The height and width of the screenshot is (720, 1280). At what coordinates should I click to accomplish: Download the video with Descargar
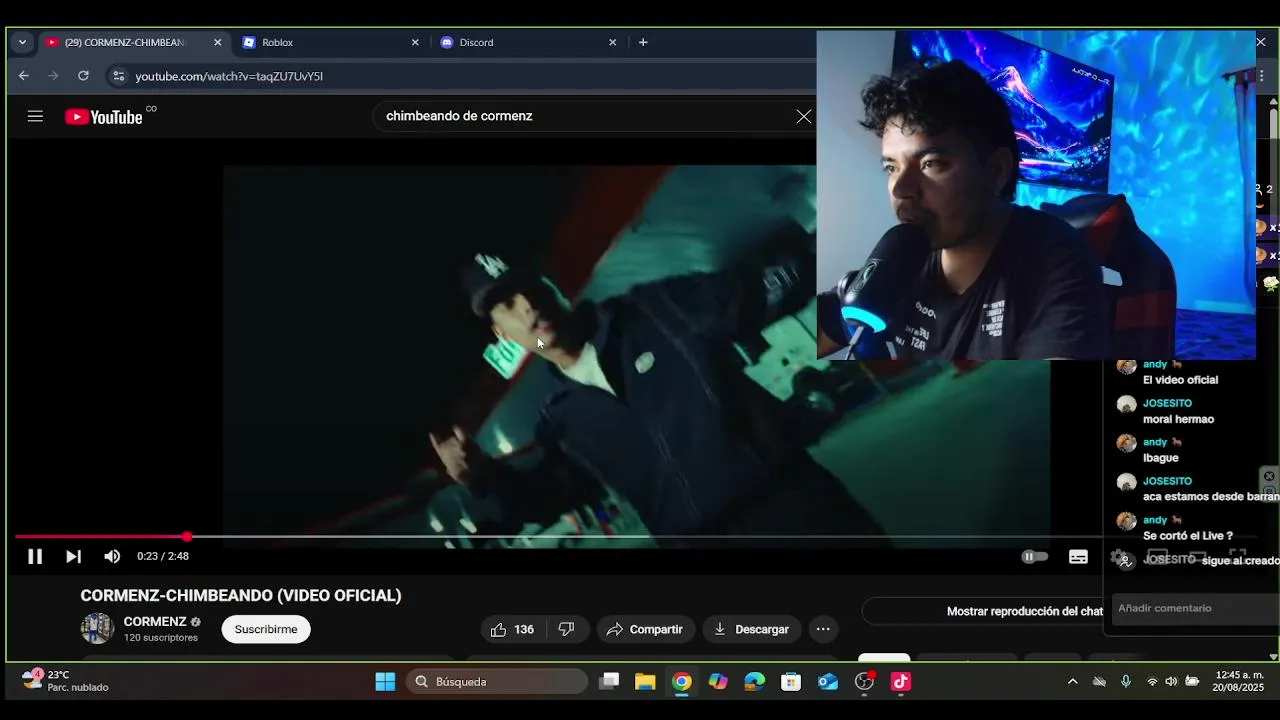click(751, 629)
